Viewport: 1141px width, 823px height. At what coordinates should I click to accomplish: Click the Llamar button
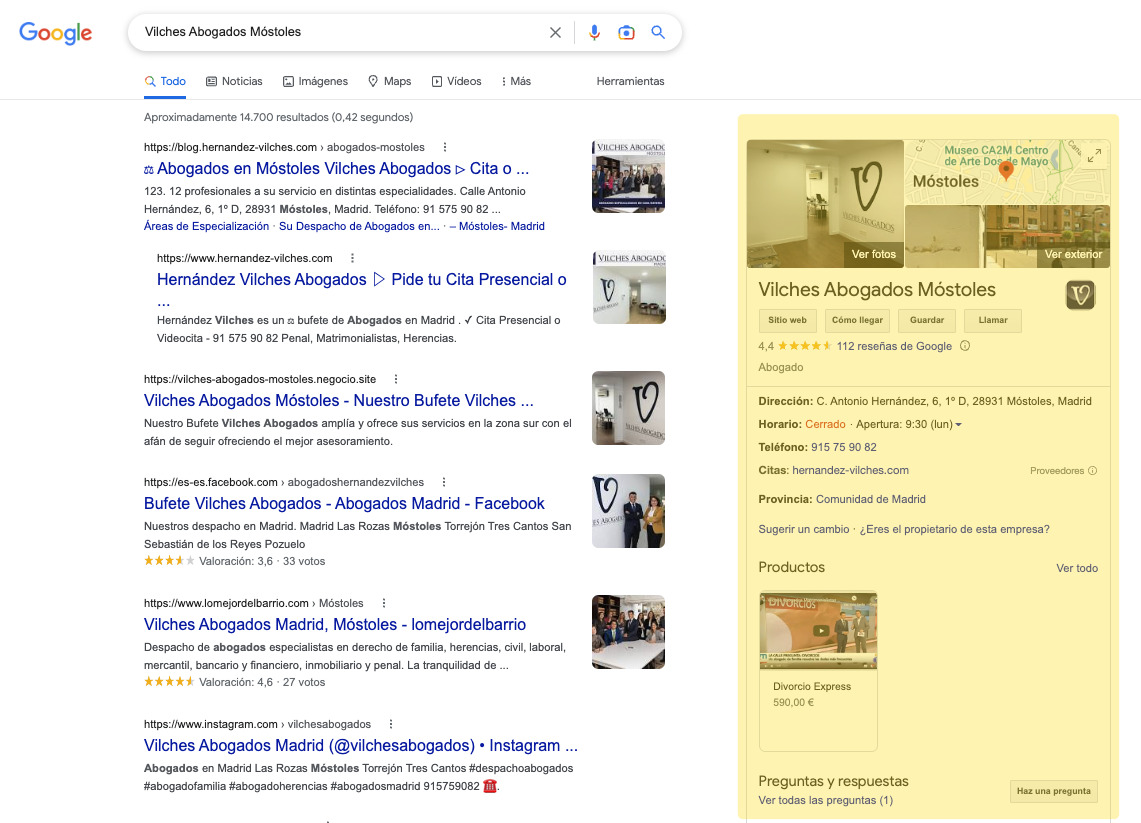pos(993,320)
